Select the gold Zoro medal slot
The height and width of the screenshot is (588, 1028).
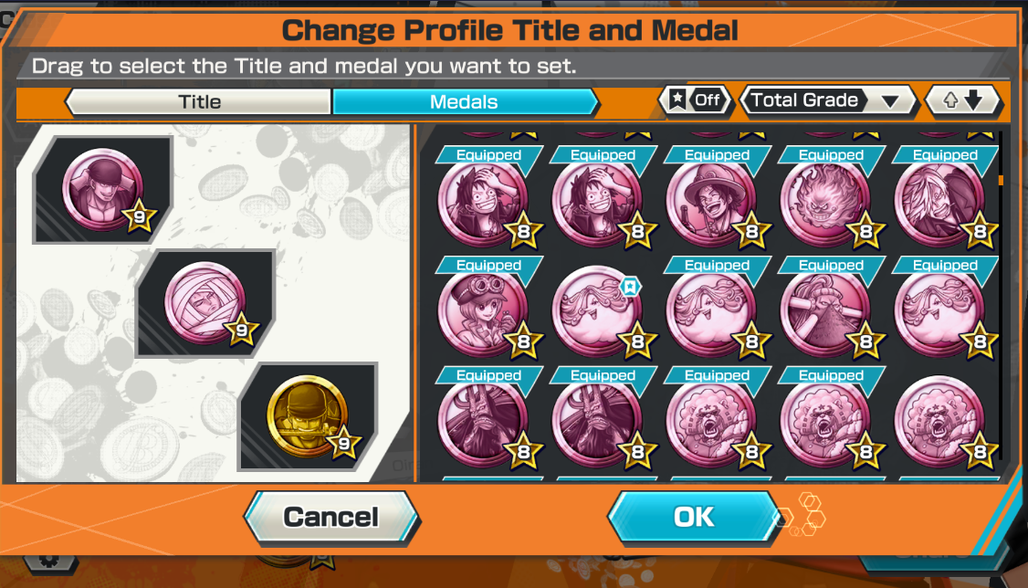coord(307,416)
